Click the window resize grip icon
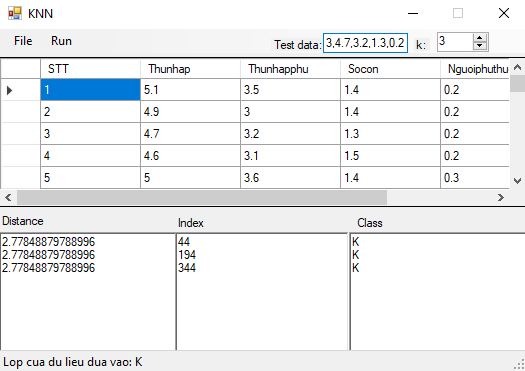Screen dimensions: 525x371 (519, 365)
